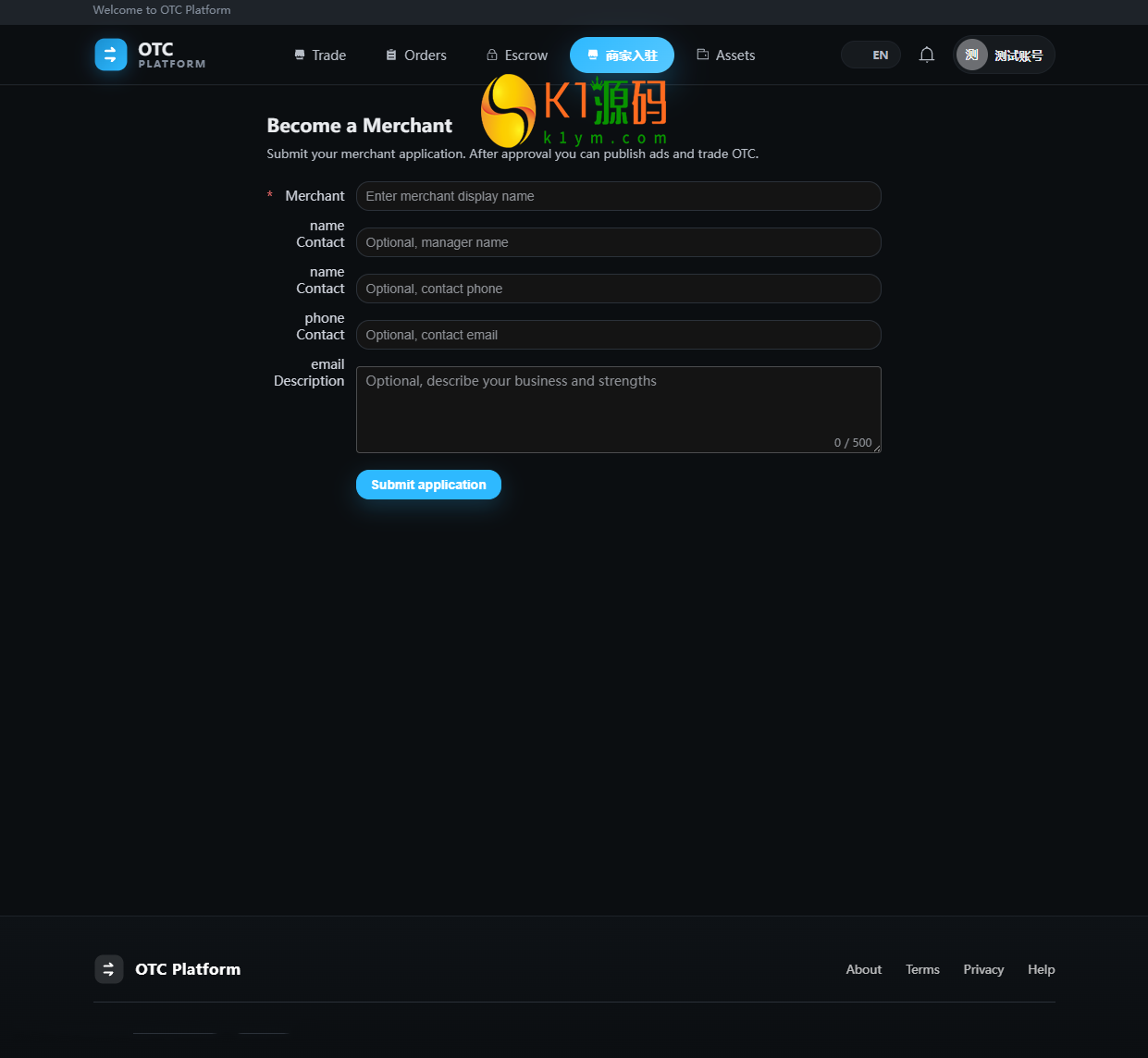Select the contact phone input field
The width and height of the screenshot is (1148, 1058).
(x=618, y=289)
